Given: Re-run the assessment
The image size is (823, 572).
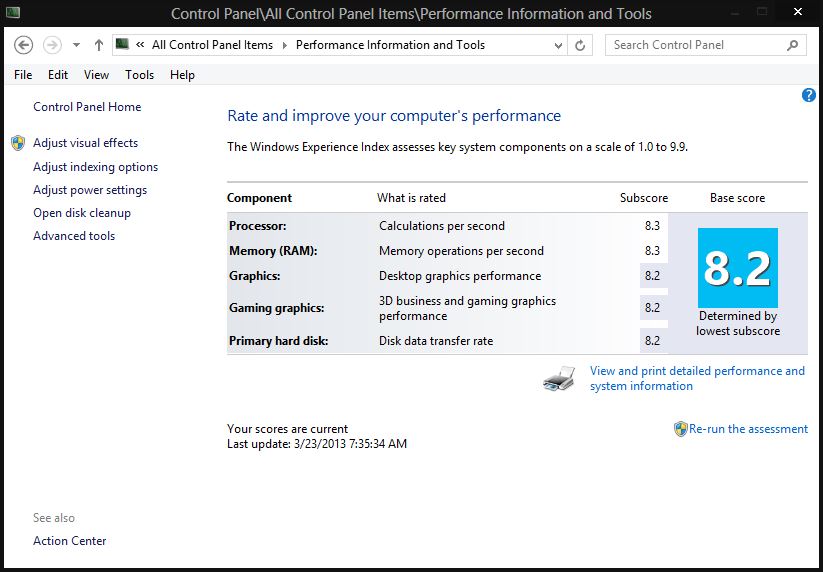Looking at the screenshot, I should pos(748,429).
